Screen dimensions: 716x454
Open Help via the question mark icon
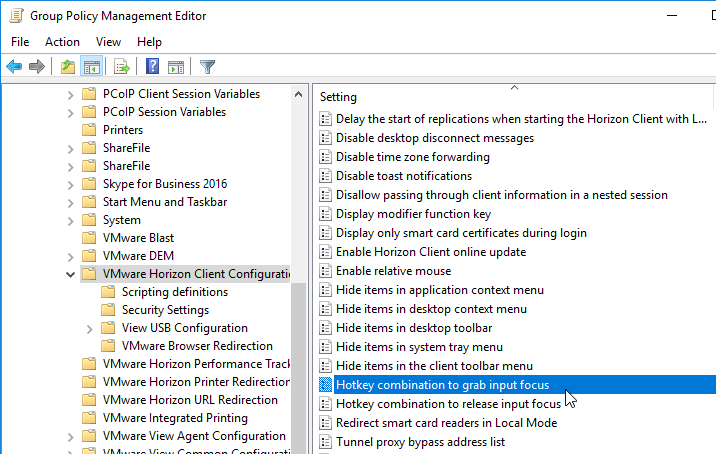click(152, 67)
